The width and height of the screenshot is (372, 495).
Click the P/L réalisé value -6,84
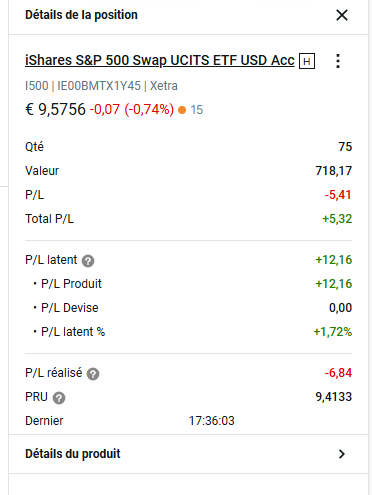(x=338, y=373)
